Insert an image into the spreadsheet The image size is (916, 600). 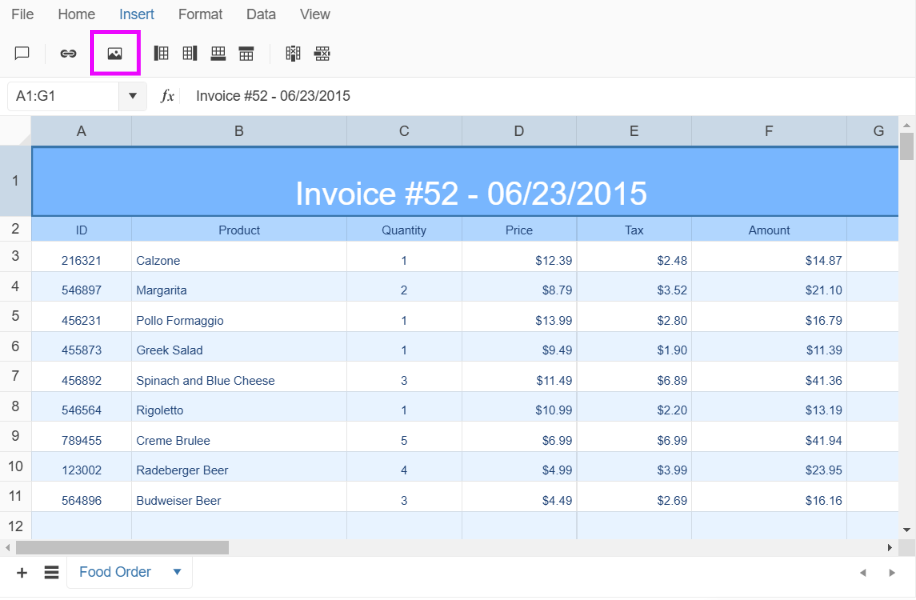(113, 53)
